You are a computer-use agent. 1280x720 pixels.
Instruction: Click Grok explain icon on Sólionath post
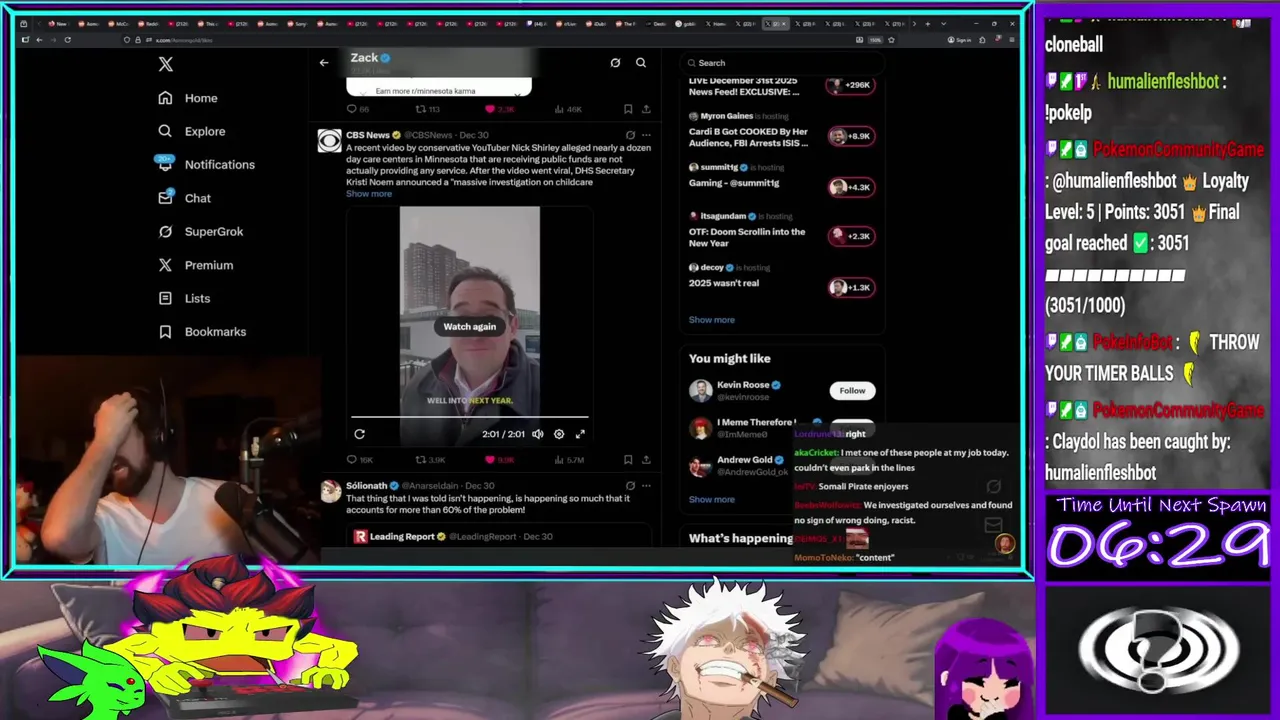pos(630,486)
